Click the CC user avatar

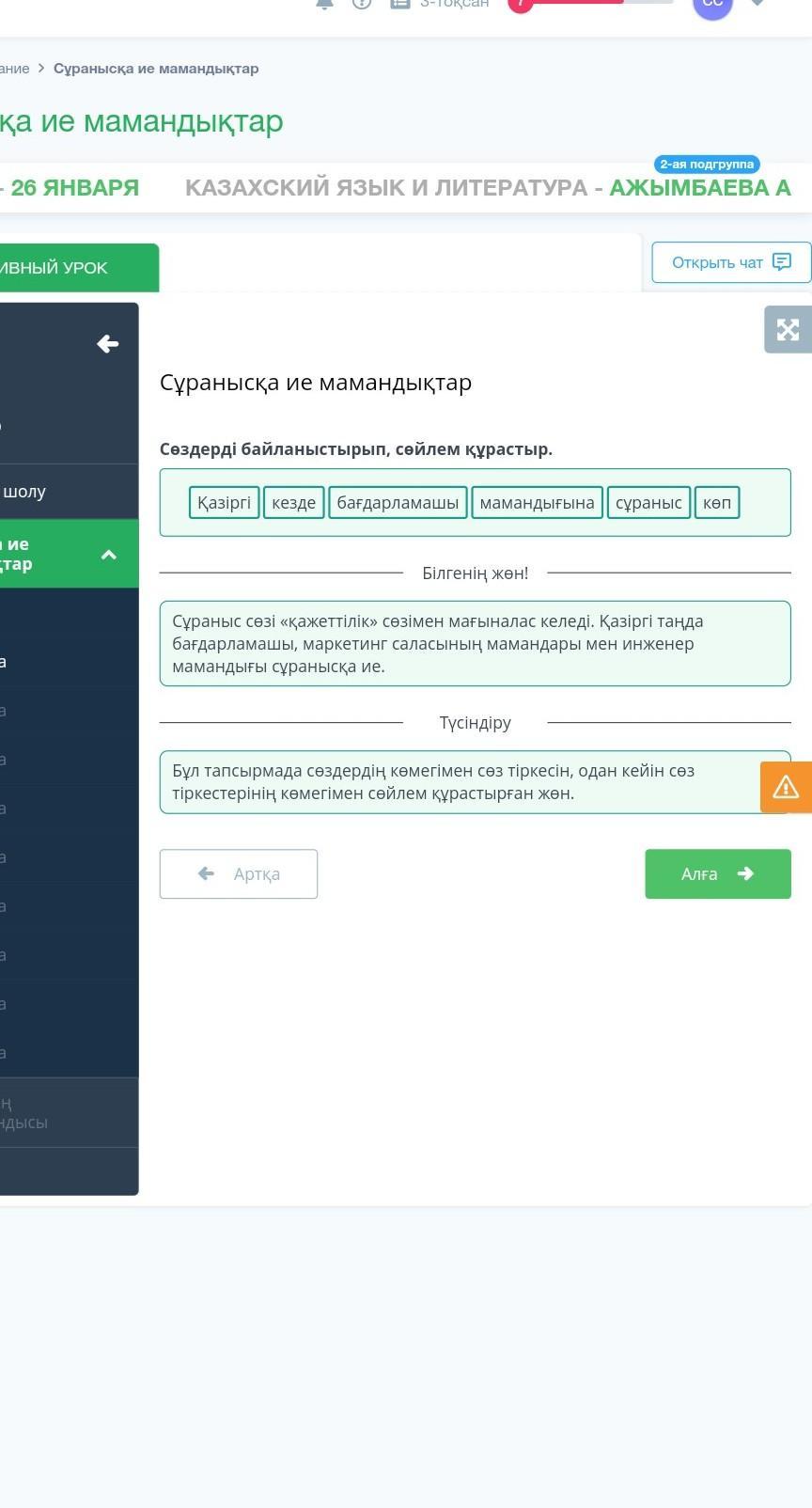[x=712, y=5]
